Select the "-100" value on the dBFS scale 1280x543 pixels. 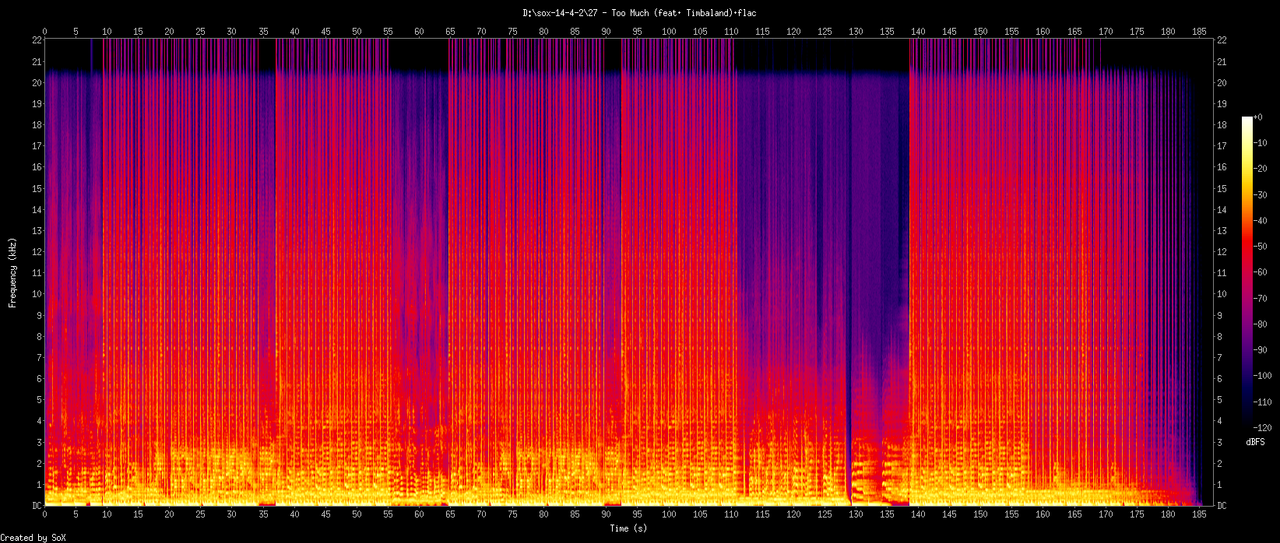point(1264,376)
